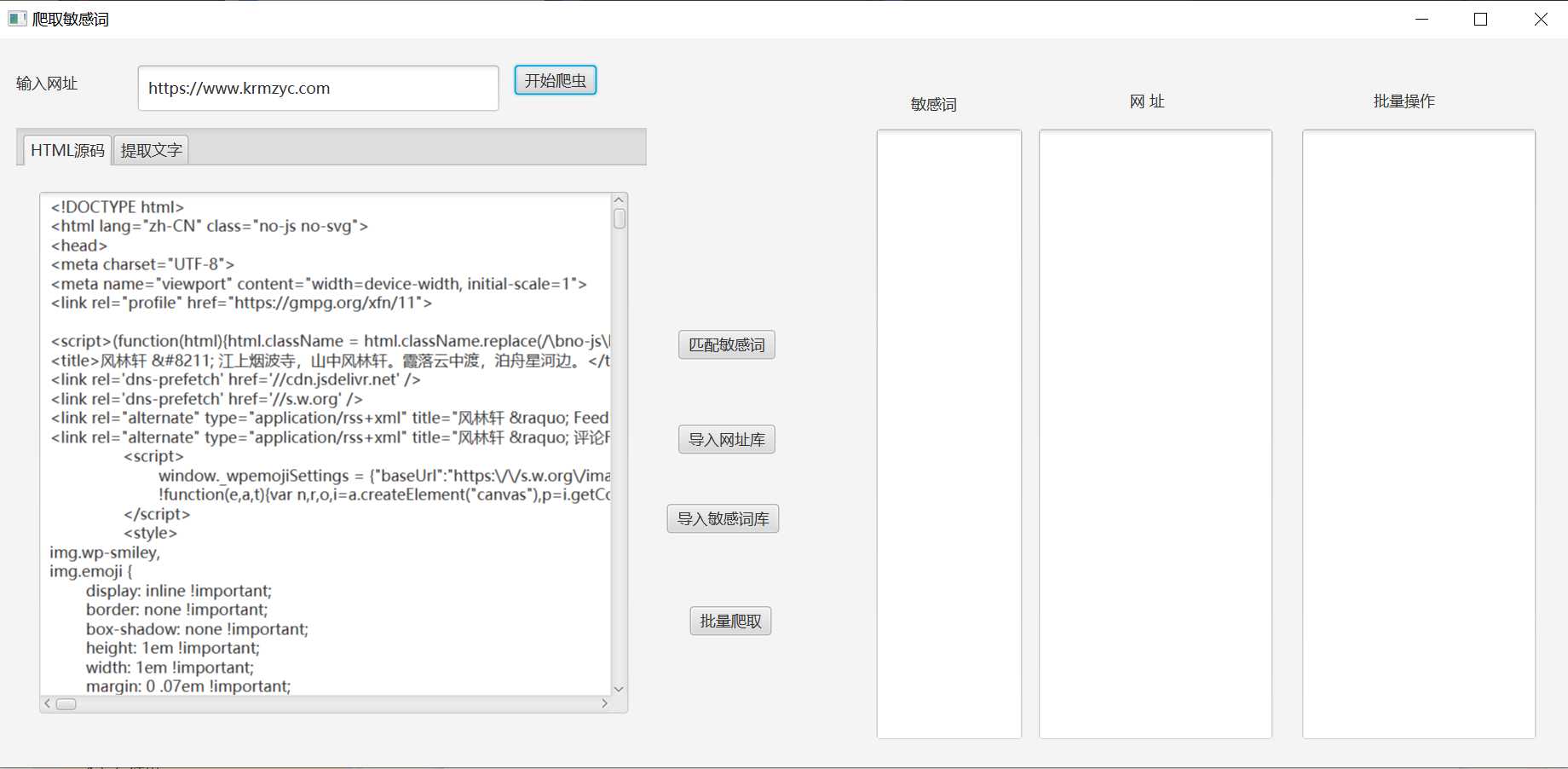Image resolution: width=1568 pixels, height=769 pixels.
Task: Click the 导入敏感词库 button
Action: pos(723,518)
